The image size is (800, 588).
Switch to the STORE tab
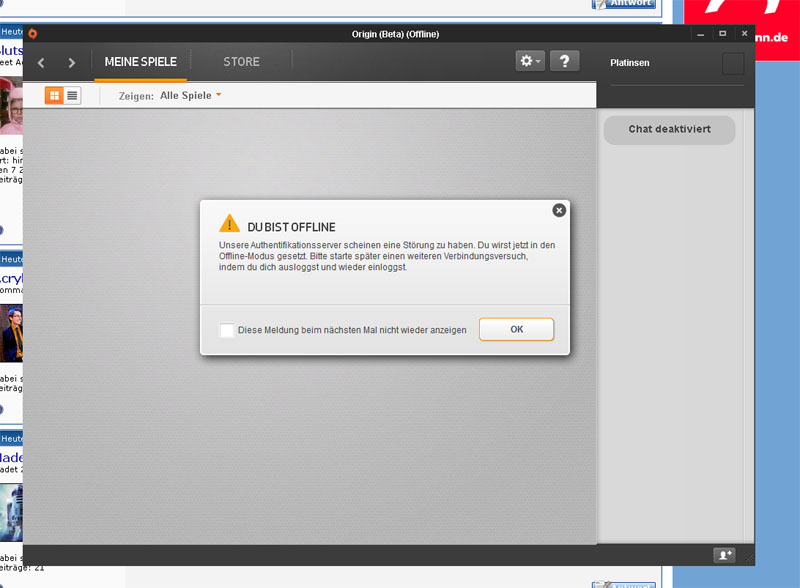pos(241,62)
